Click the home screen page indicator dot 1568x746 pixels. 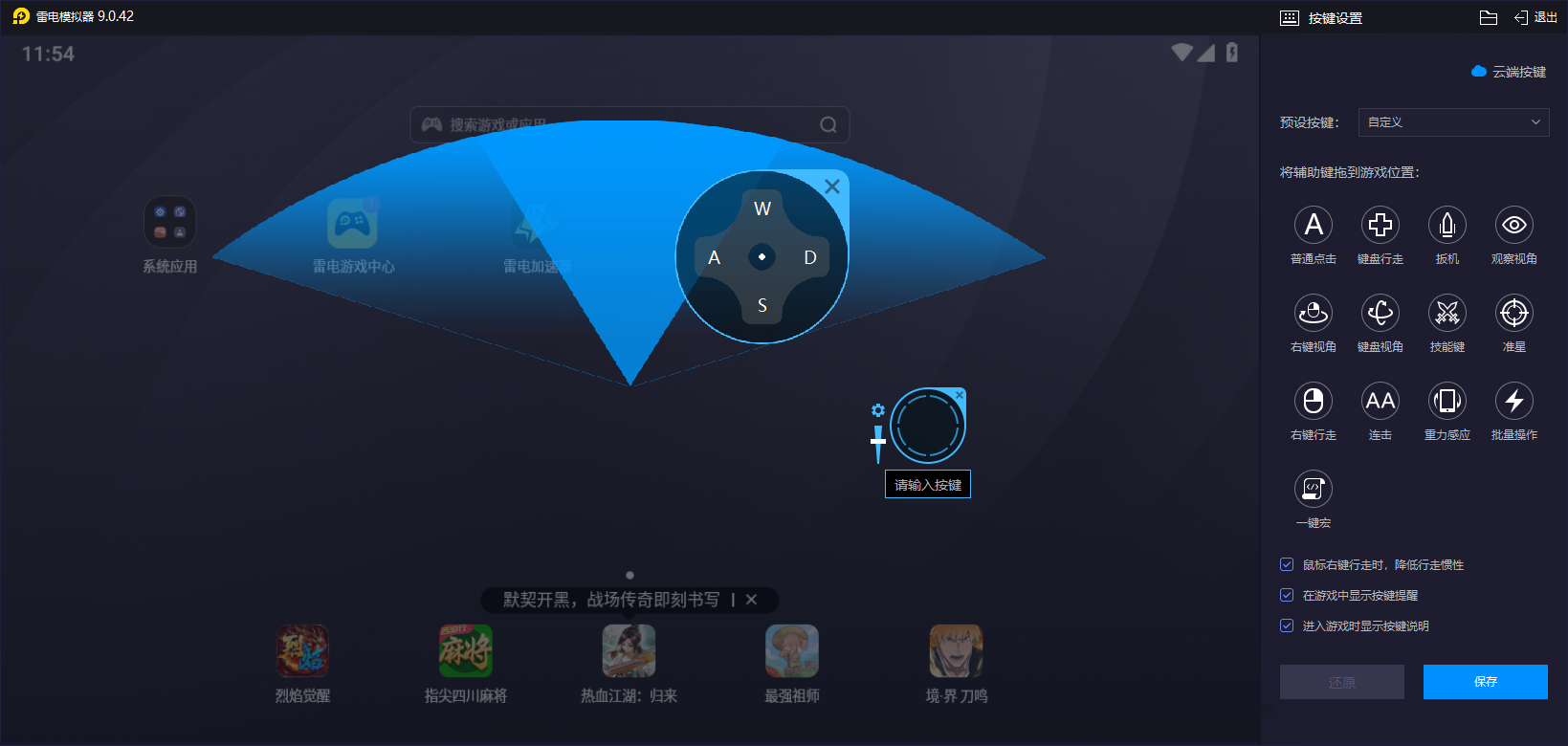point(629,575)
